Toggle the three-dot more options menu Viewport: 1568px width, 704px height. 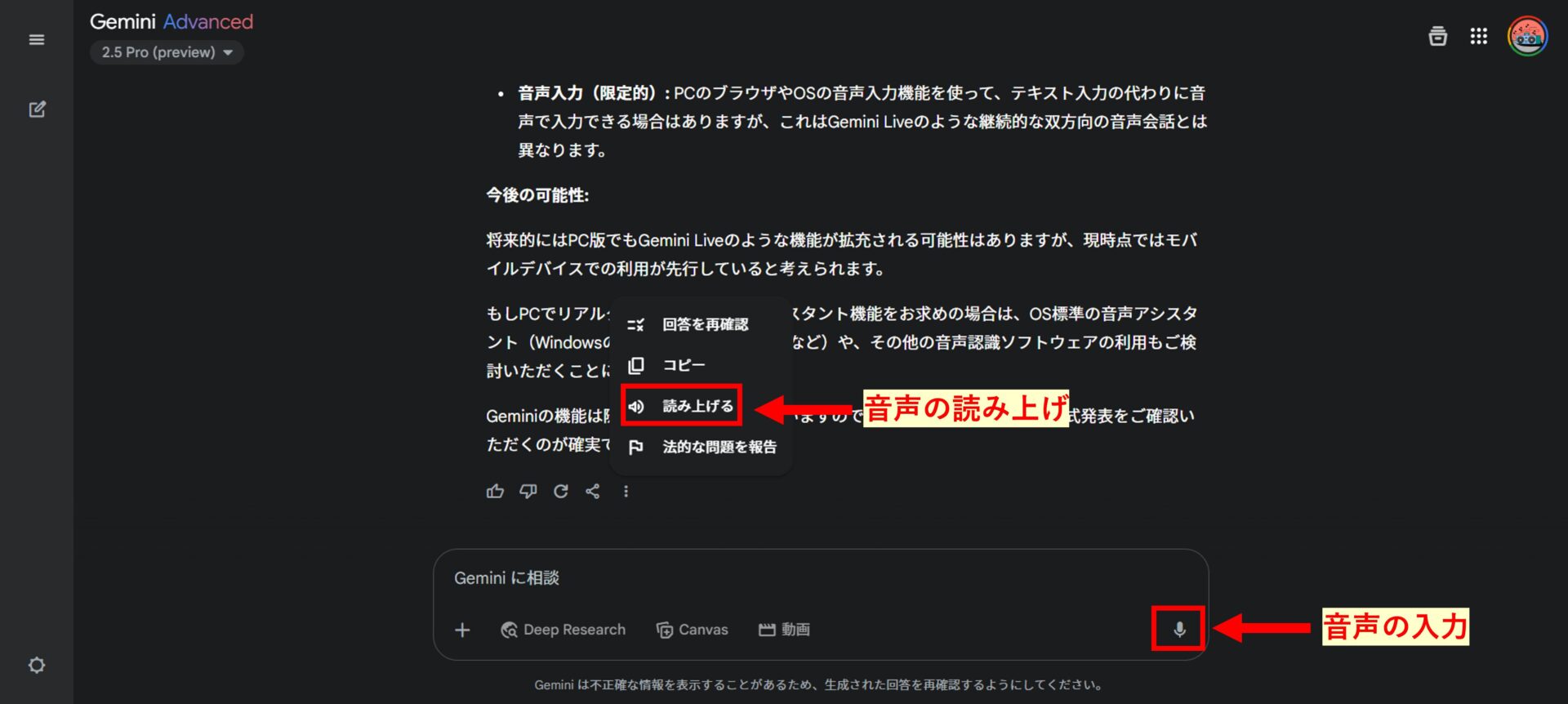[626, 491]
